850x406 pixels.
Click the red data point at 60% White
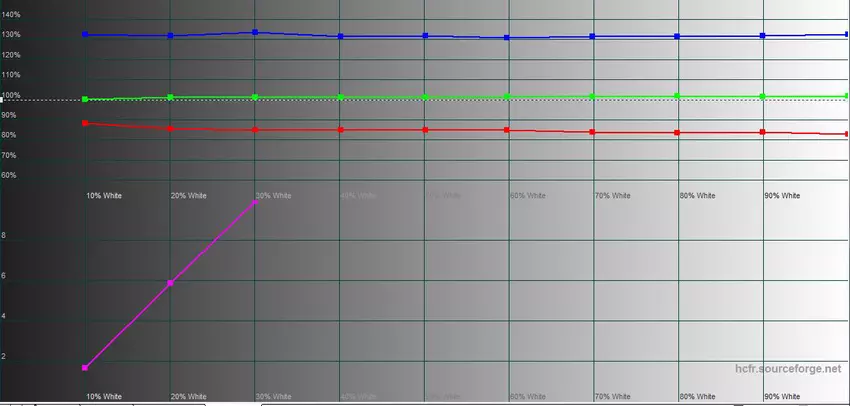[x=508, y=130]
